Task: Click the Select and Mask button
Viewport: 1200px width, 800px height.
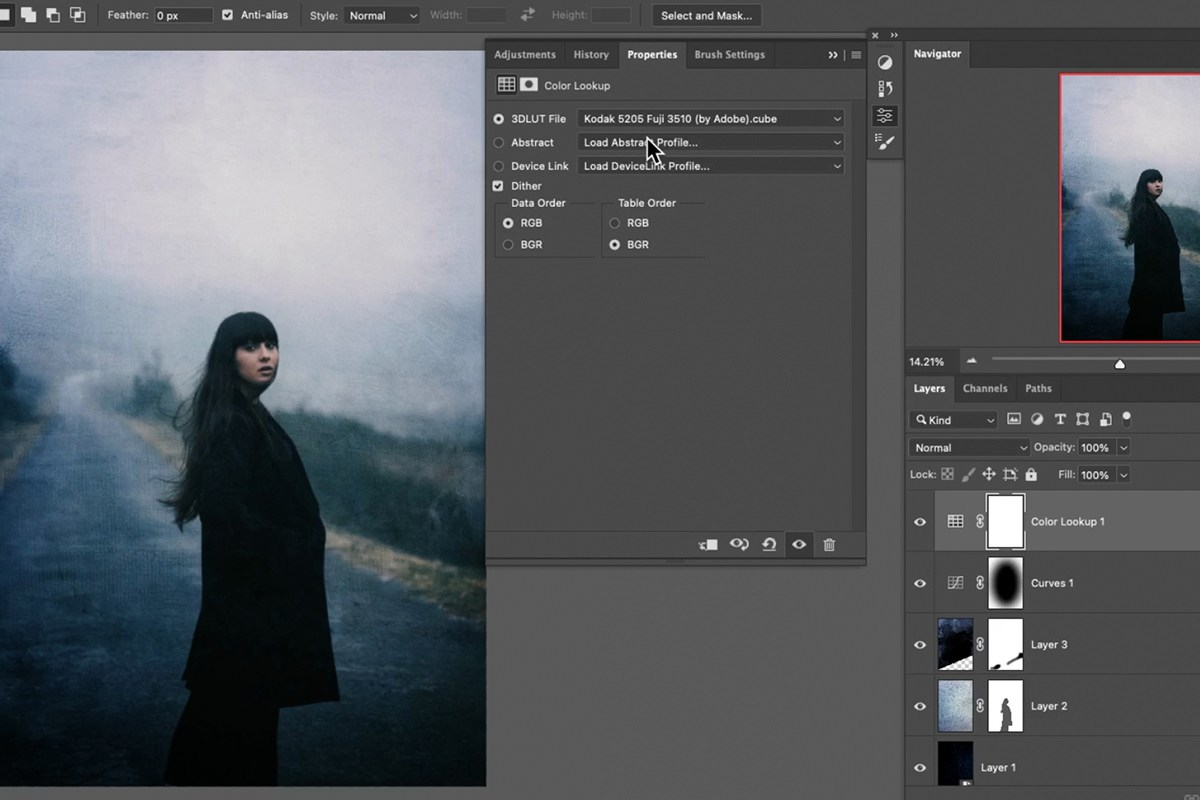Action: tap(706, 15)
